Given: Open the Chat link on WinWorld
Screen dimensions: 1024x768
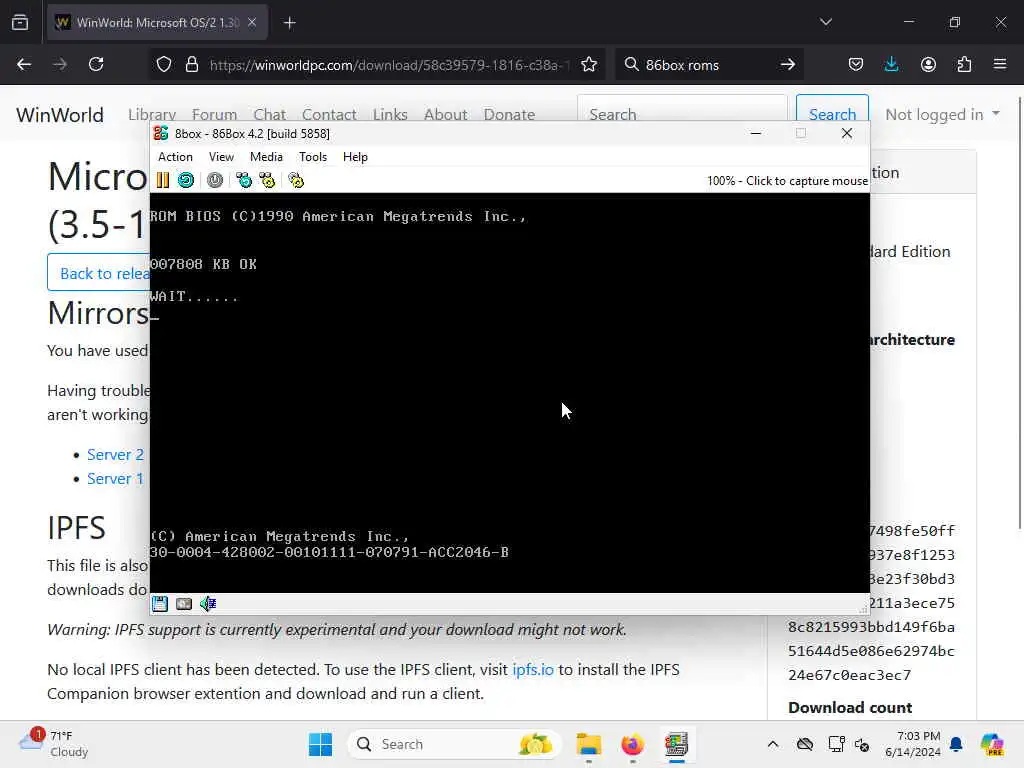Looking at the screenshot, I should pos(270,115).
